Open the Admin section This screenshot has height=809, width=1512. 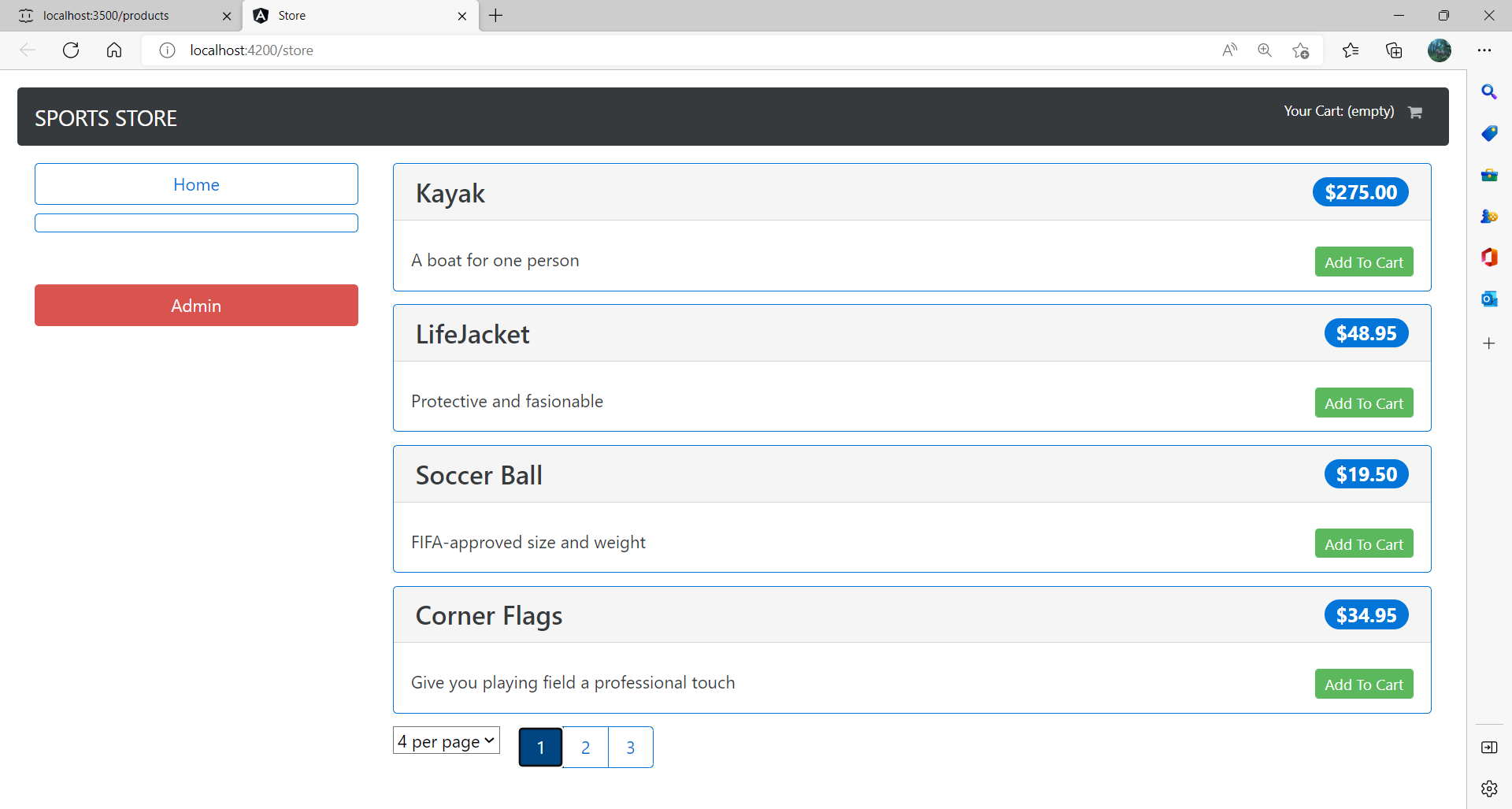coord(196,306)
